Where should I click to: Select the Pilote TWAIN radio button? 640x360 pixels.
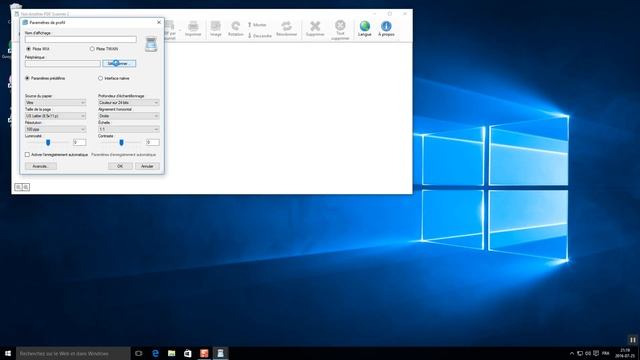pyautogui.click(x=92, y=49)
